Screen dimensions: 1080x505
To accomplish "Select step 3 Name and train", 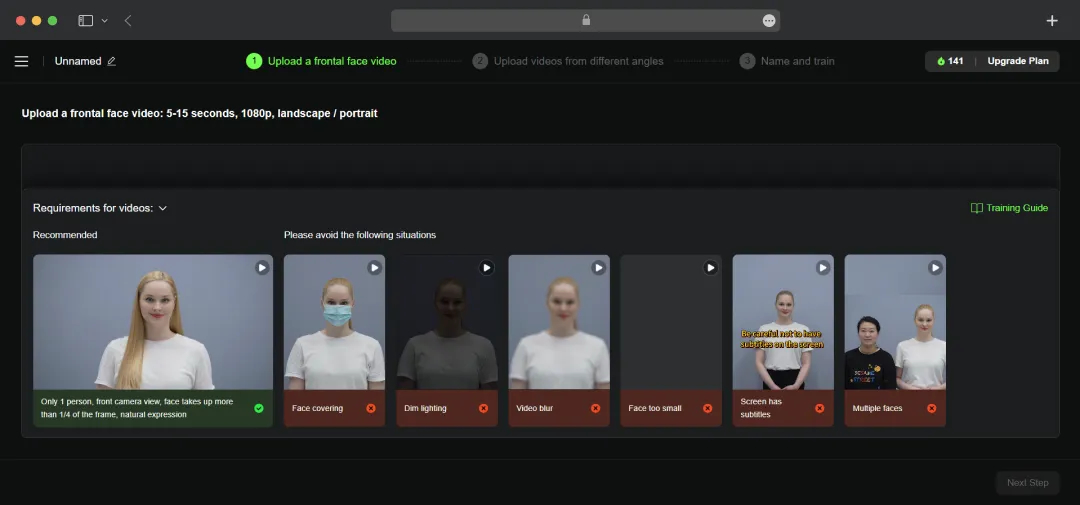I will 787,61.
